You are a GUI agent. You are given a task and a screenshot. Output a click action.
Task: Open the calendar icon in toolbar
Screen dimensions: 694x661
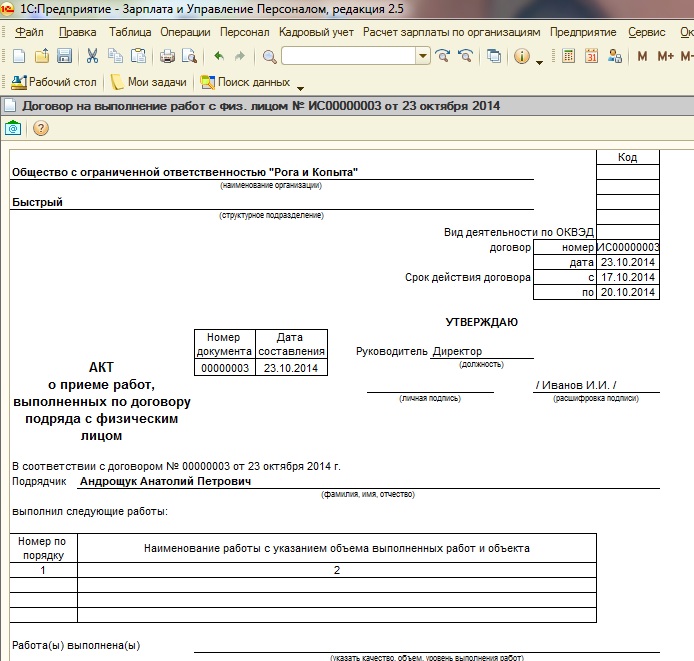point(591,56)
